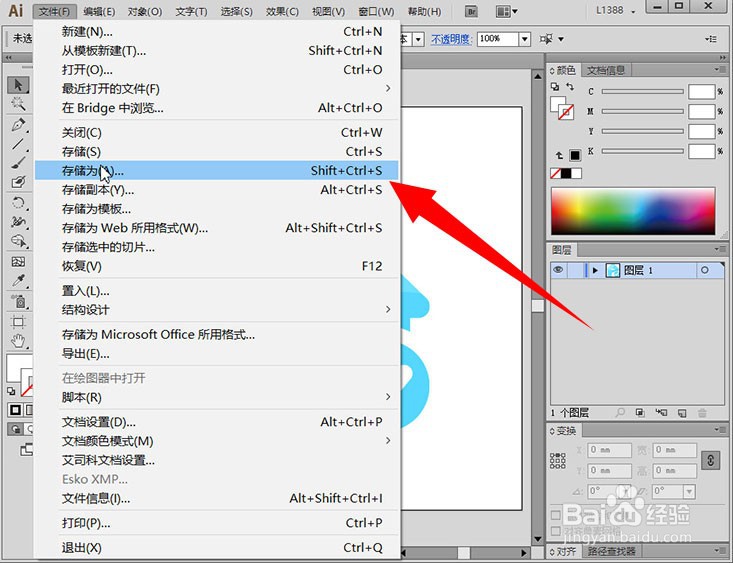Select the Shape Builder tool
The image size is (733, 563).
point(18,241)
